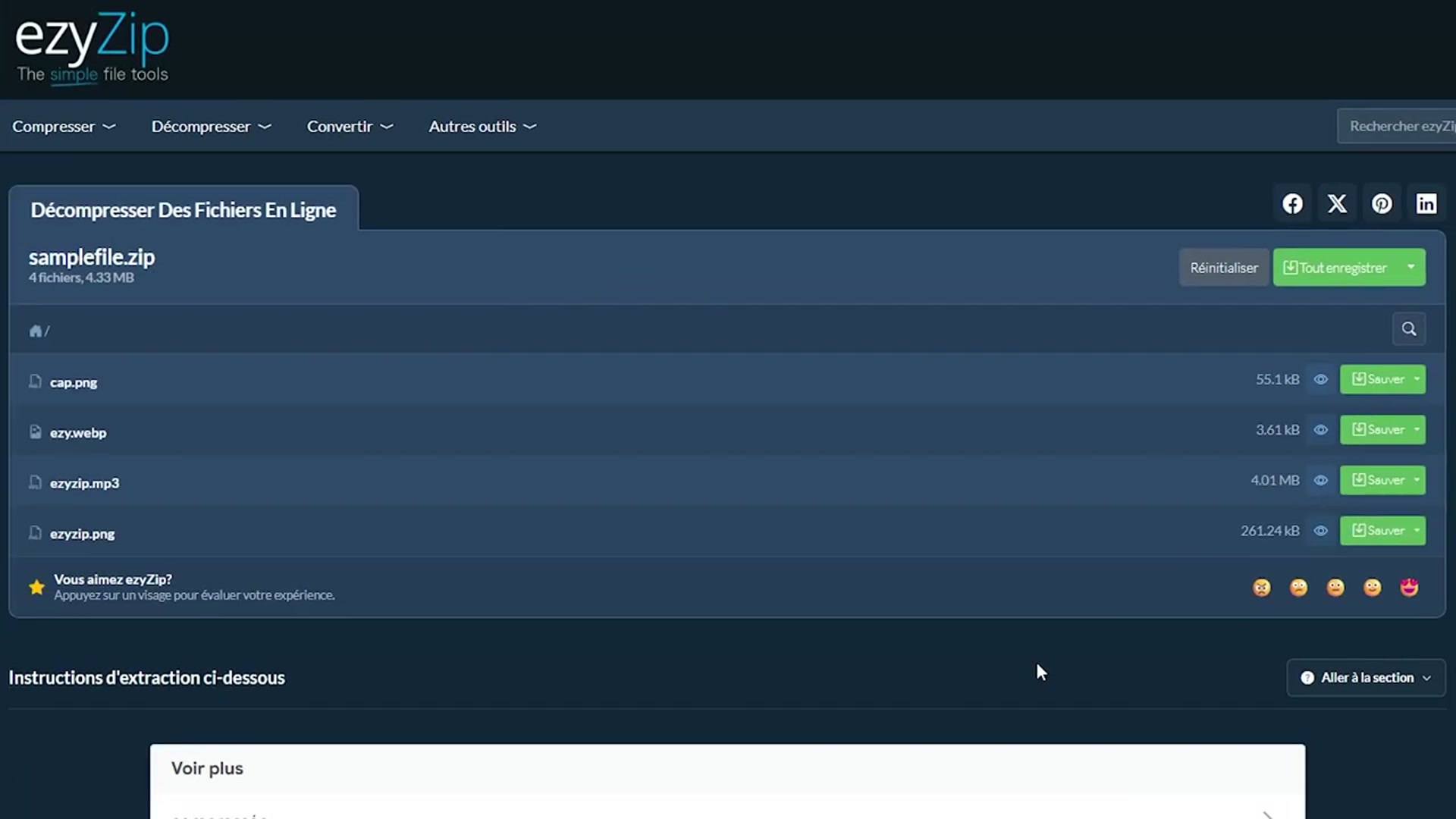1456x819 pixels.
Task: Open the Aller à la section dropdown
Action: pyautogui.click(x=1366, y=678)
